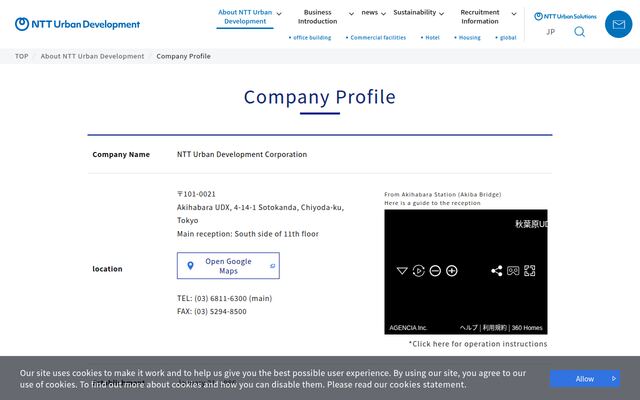Share the 360 tour view
This screenshot has width=640, height=400.
(x=496, y=271)
